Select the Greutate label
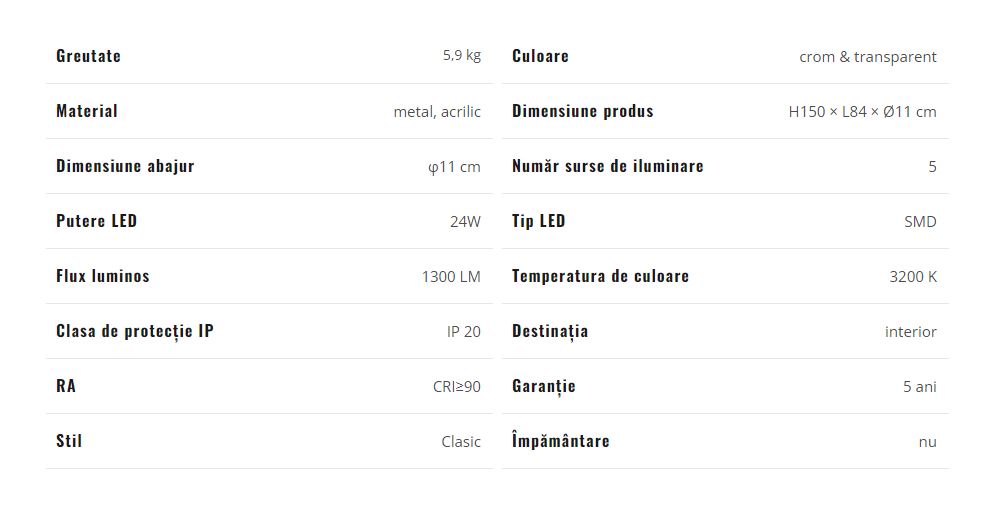The height and width of the screenshot is (509, 1007). click(x=88, y=56)
